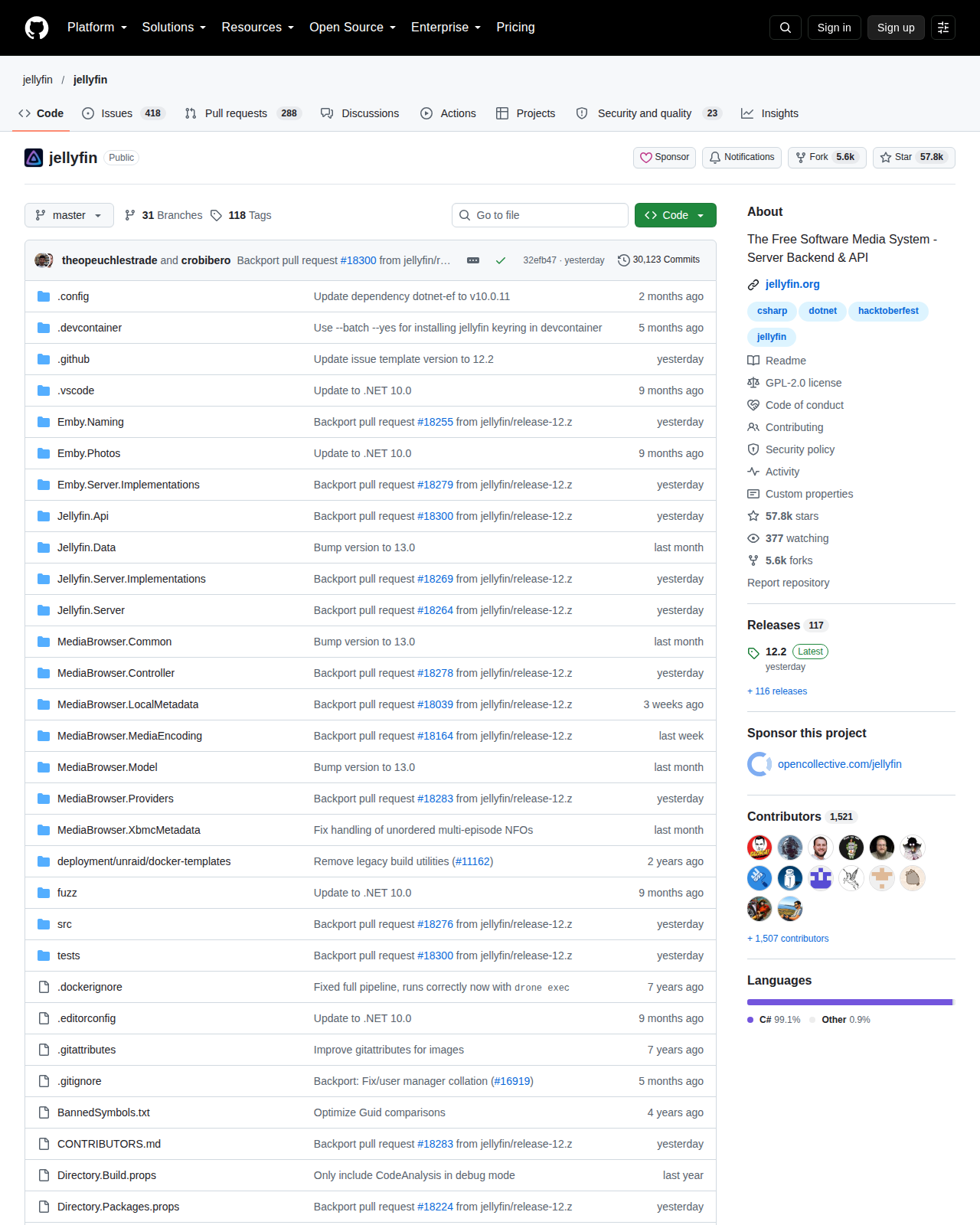Click the purple C# language dot
The width and height of the screenshot is (980, 1225).
(750, 1020)
